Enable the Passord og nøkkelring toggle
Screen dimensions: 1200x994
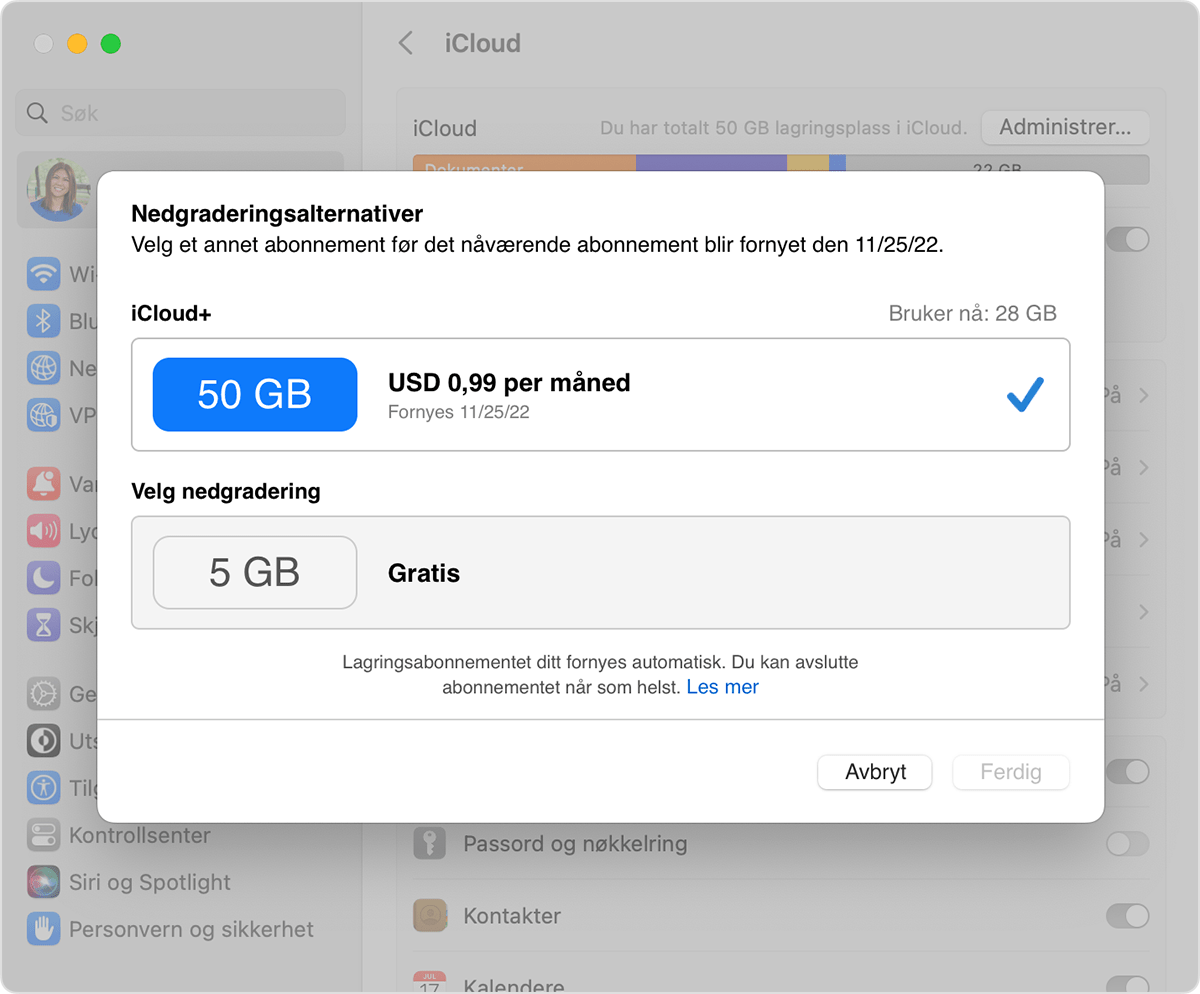pyautogui.click(x=1127, y=844)
